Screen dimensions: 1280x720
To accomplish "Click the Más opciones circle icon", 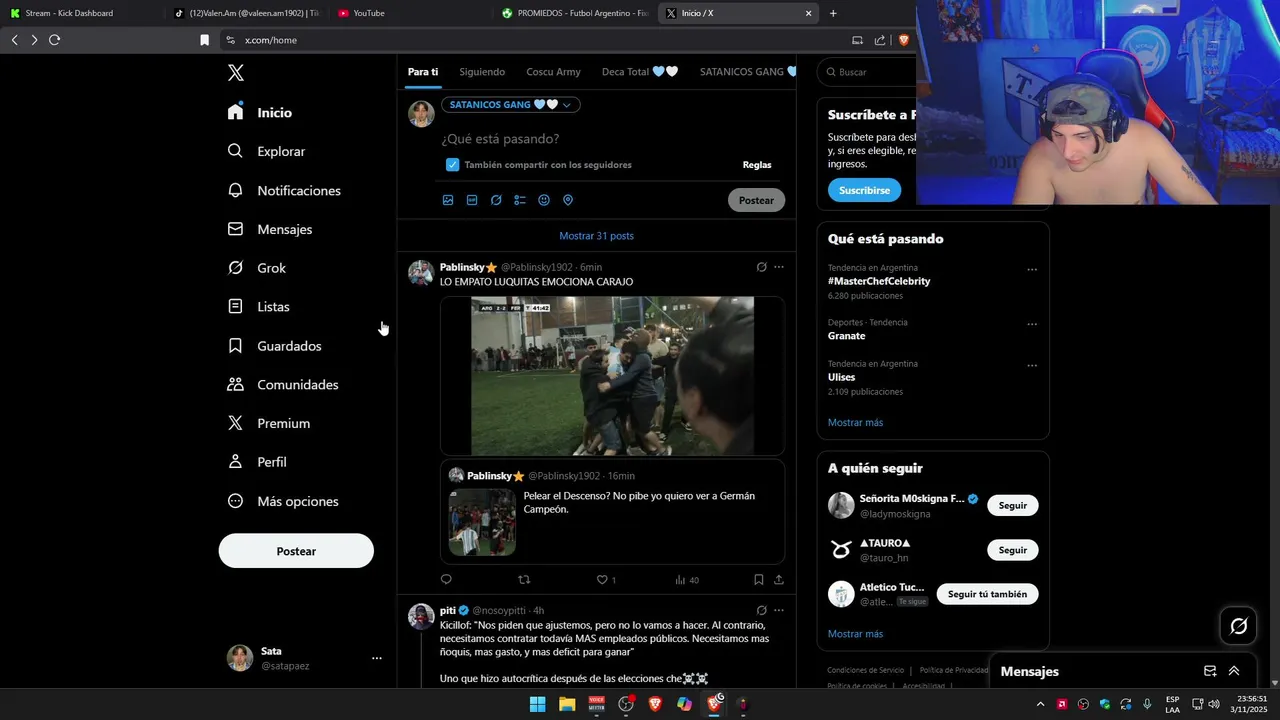I will click(x=235, y=501).
